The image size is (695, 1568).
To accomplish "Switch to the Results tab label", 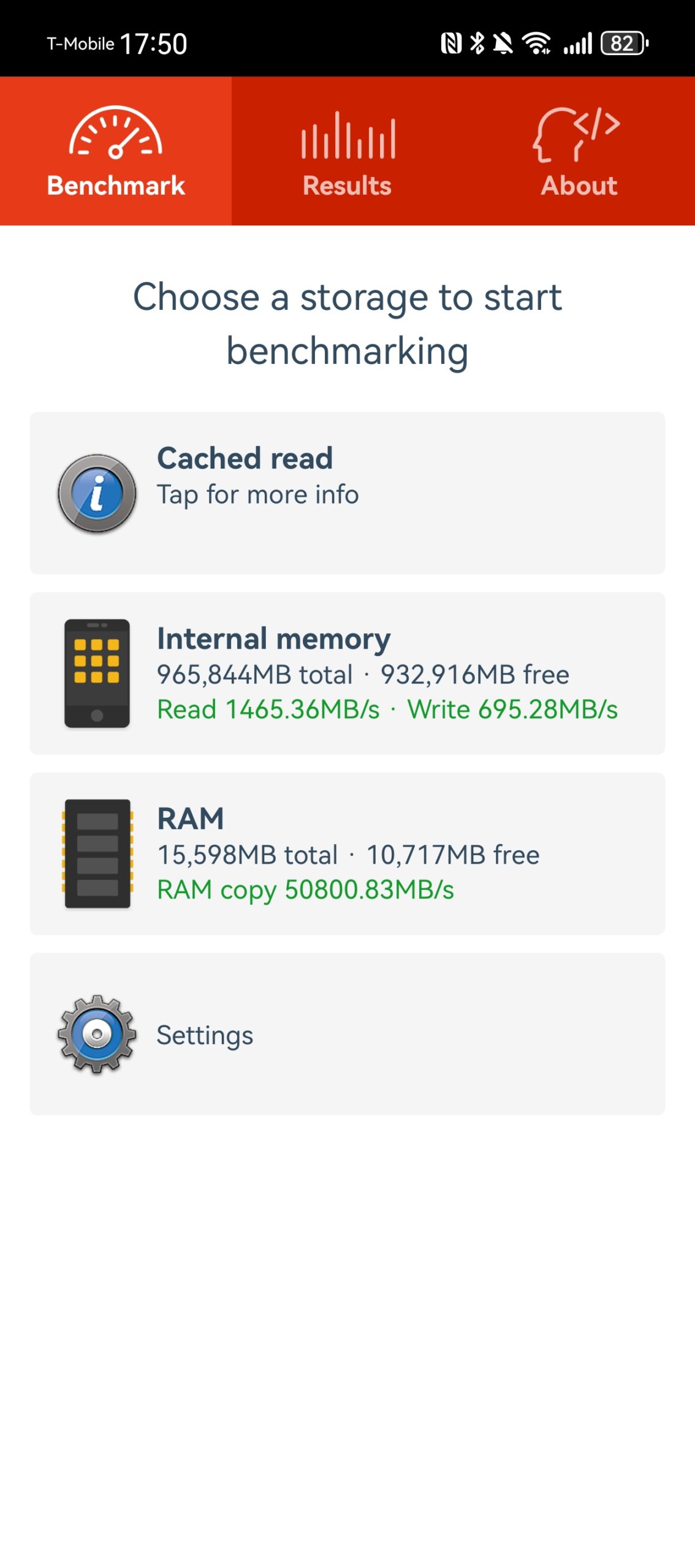I will [347, 186].
